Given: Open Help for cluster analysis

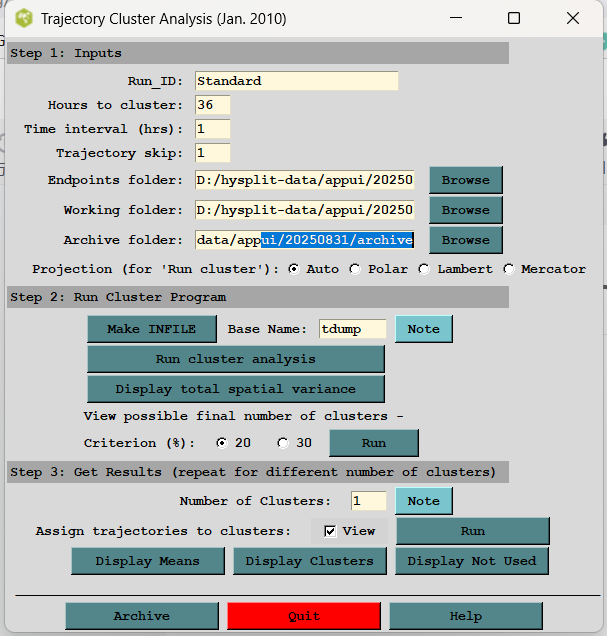Looking at the screenshot, I should 465,616.
